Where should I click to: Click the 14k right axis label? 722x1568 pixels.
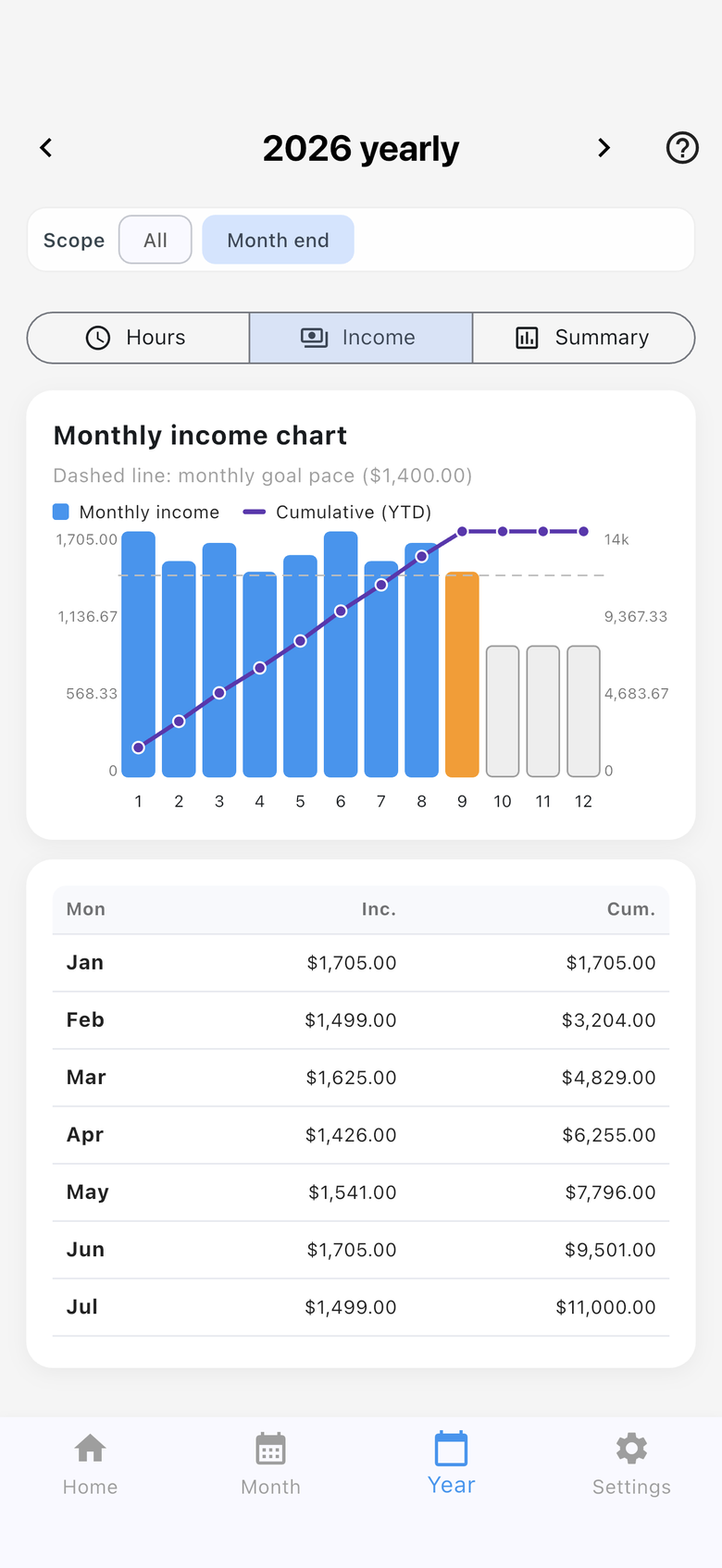[x=616, y=539]
